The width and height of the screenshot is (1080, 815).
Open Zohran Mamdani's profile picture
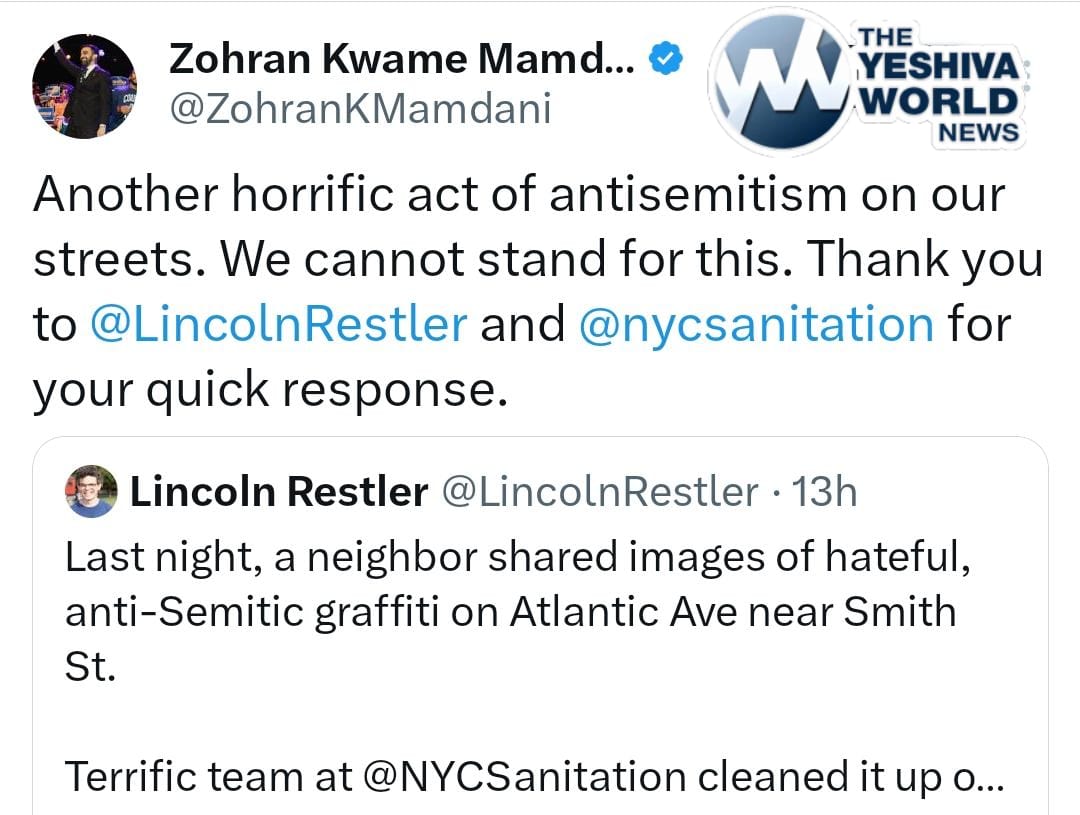(x=85, y=86)
